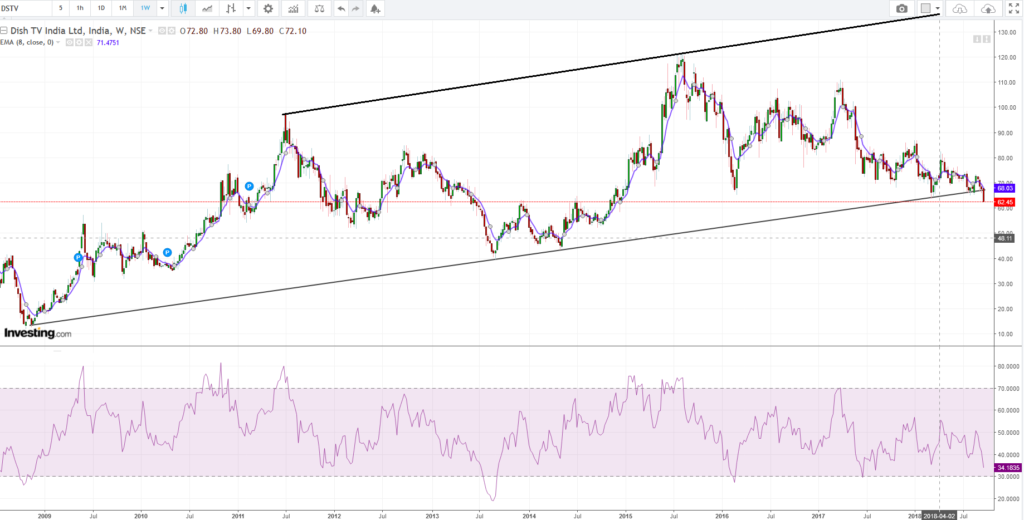Save chart layout via cloud upload icon
This screenshot has width=1024, height=520.
(988, 9)
